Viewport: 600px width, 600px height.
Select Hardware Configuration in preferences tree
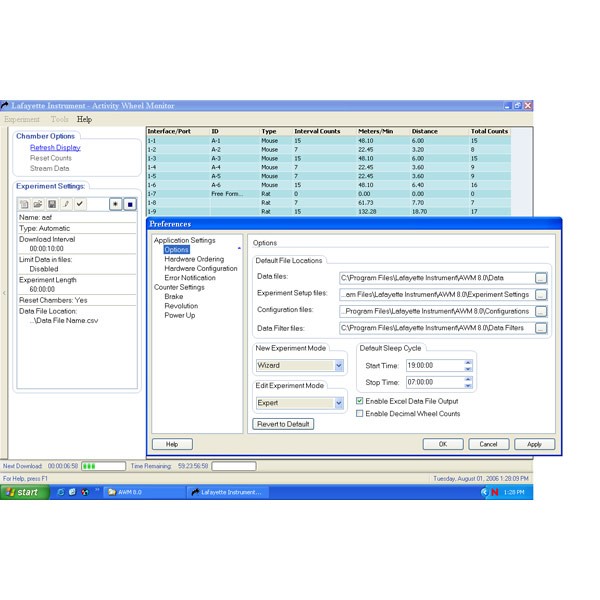201,269
